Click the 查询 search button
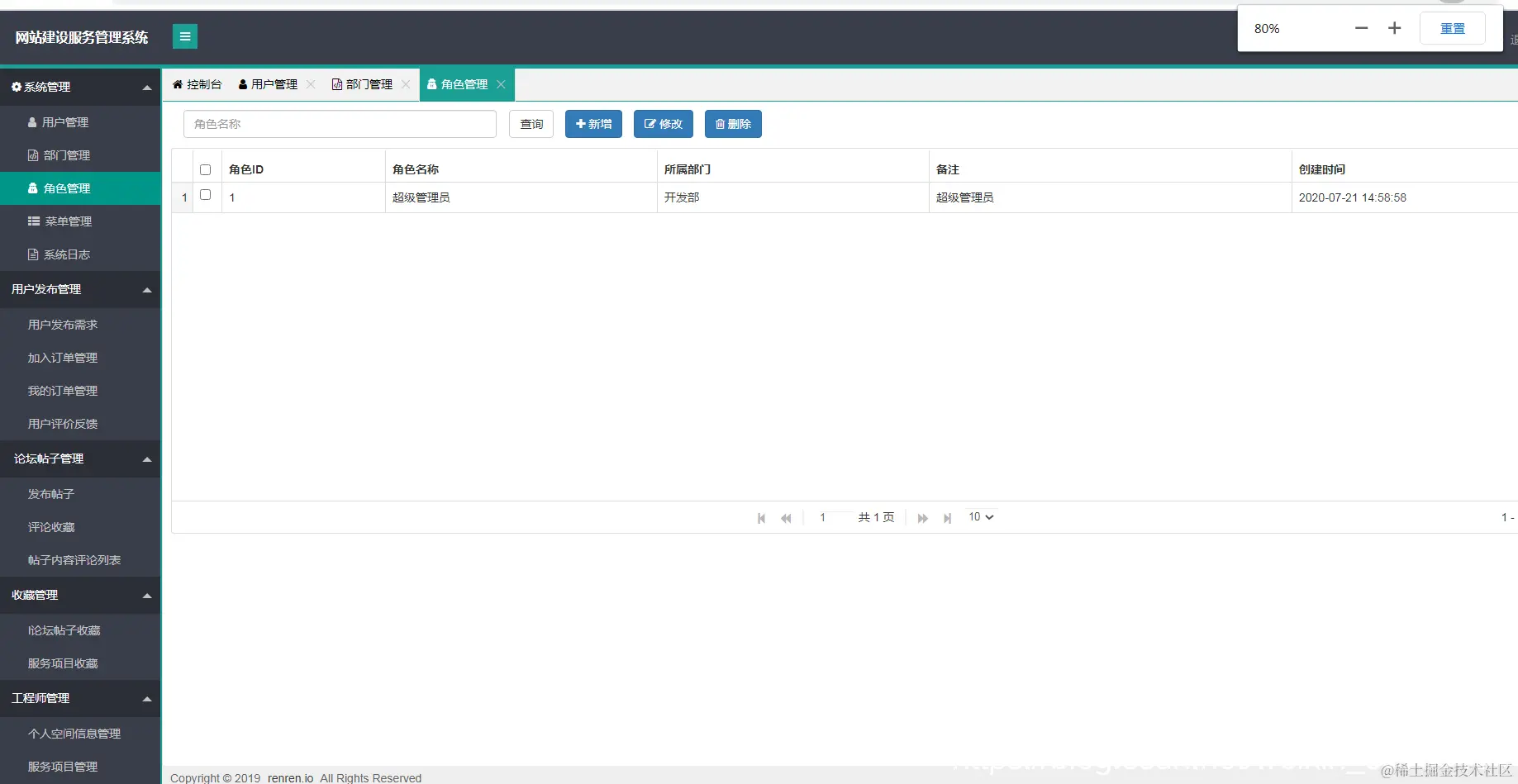This screenshot has height=784, width=1518. tap(531, 124)
